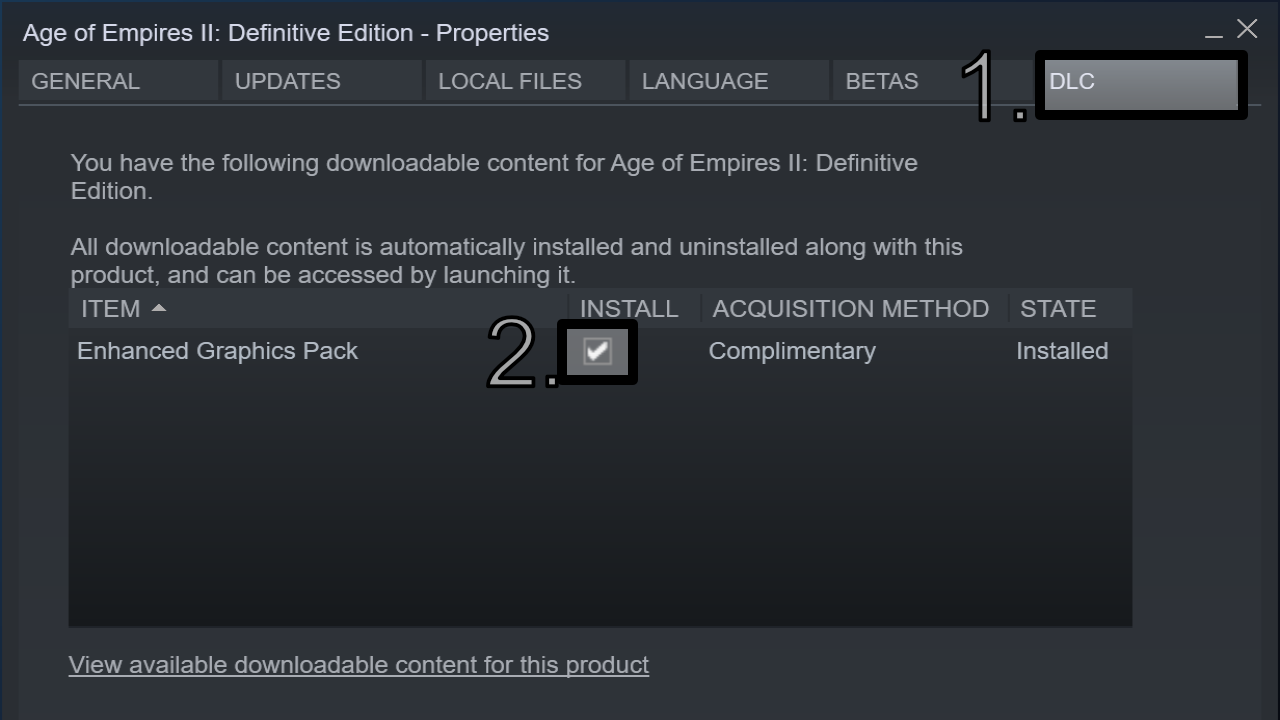Screen dimensions: 1280x720
Task: Sort by ACQUISITION METHOD column header
Action: point(850,309)
